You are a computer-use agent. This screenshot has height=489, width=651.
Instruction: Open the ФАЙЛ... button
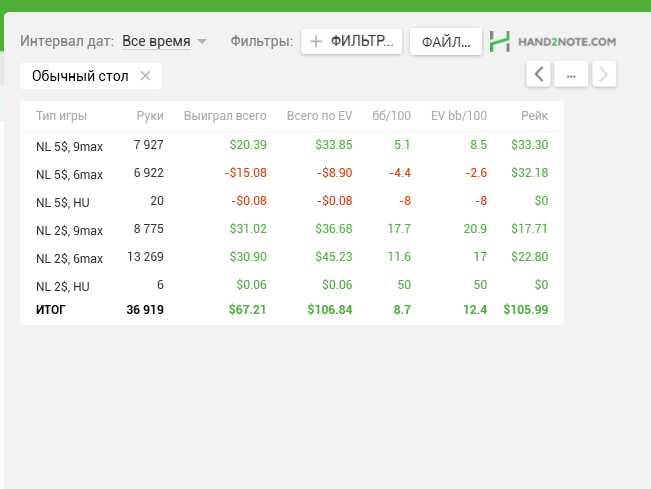(446, 42)
